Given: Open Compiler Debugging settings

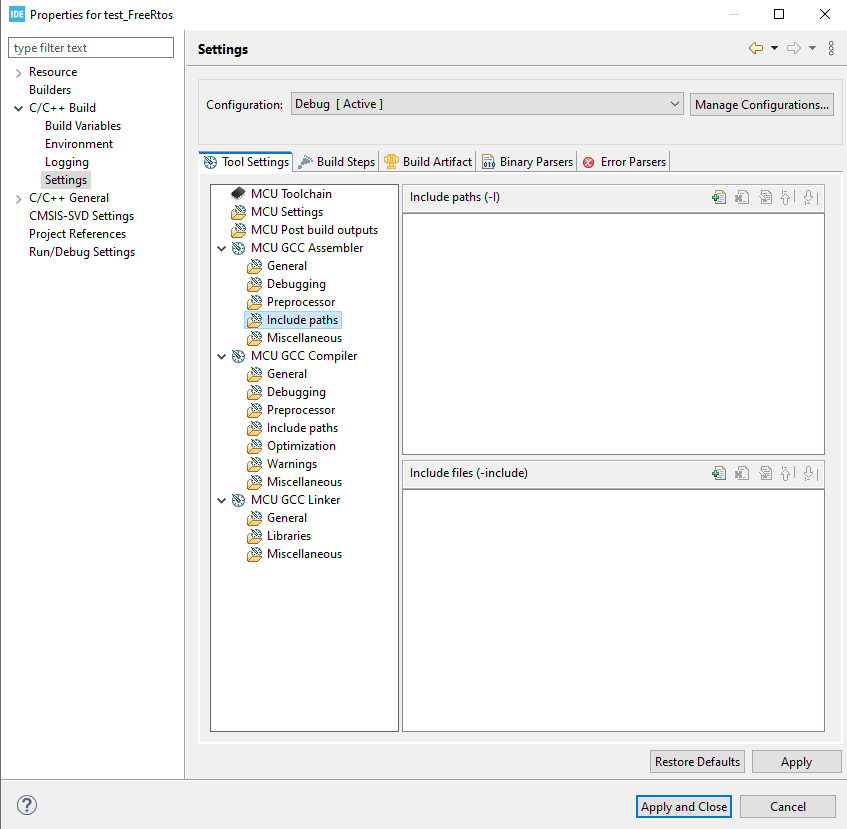Looking at the screenshot, I should coord(287,392).
